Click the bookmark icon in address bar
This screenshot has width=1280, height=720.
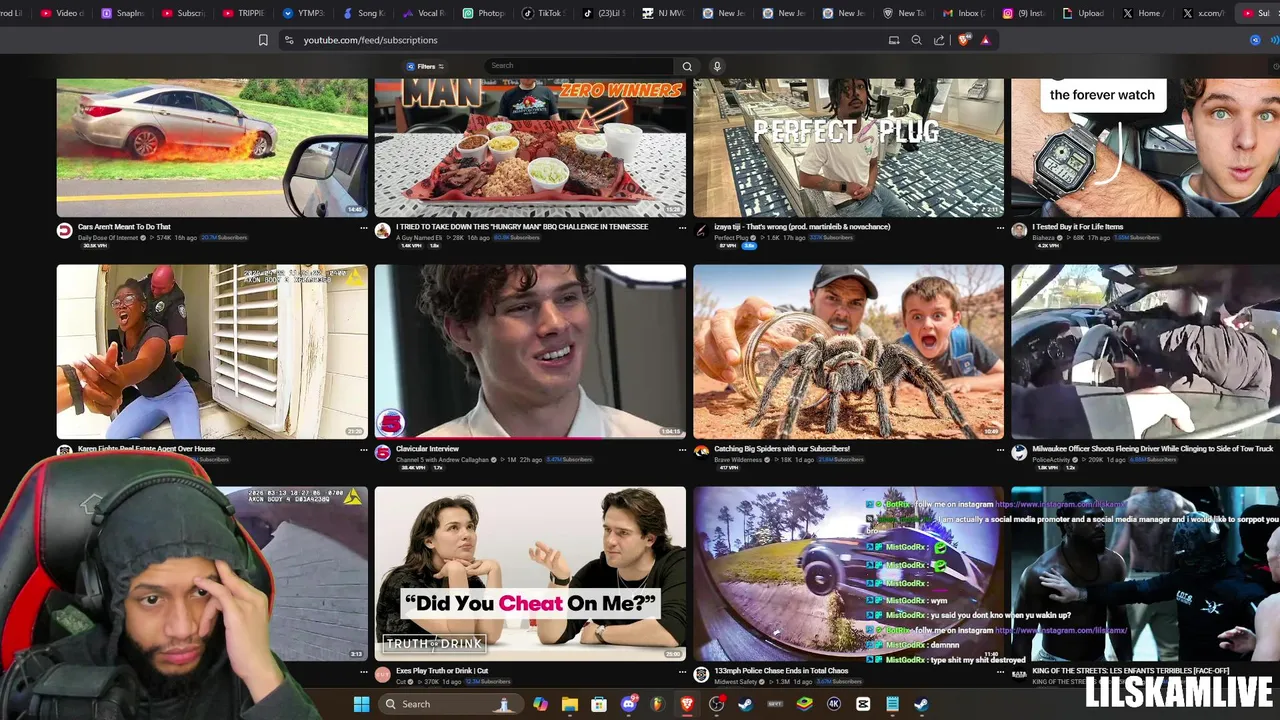[263, 40]
